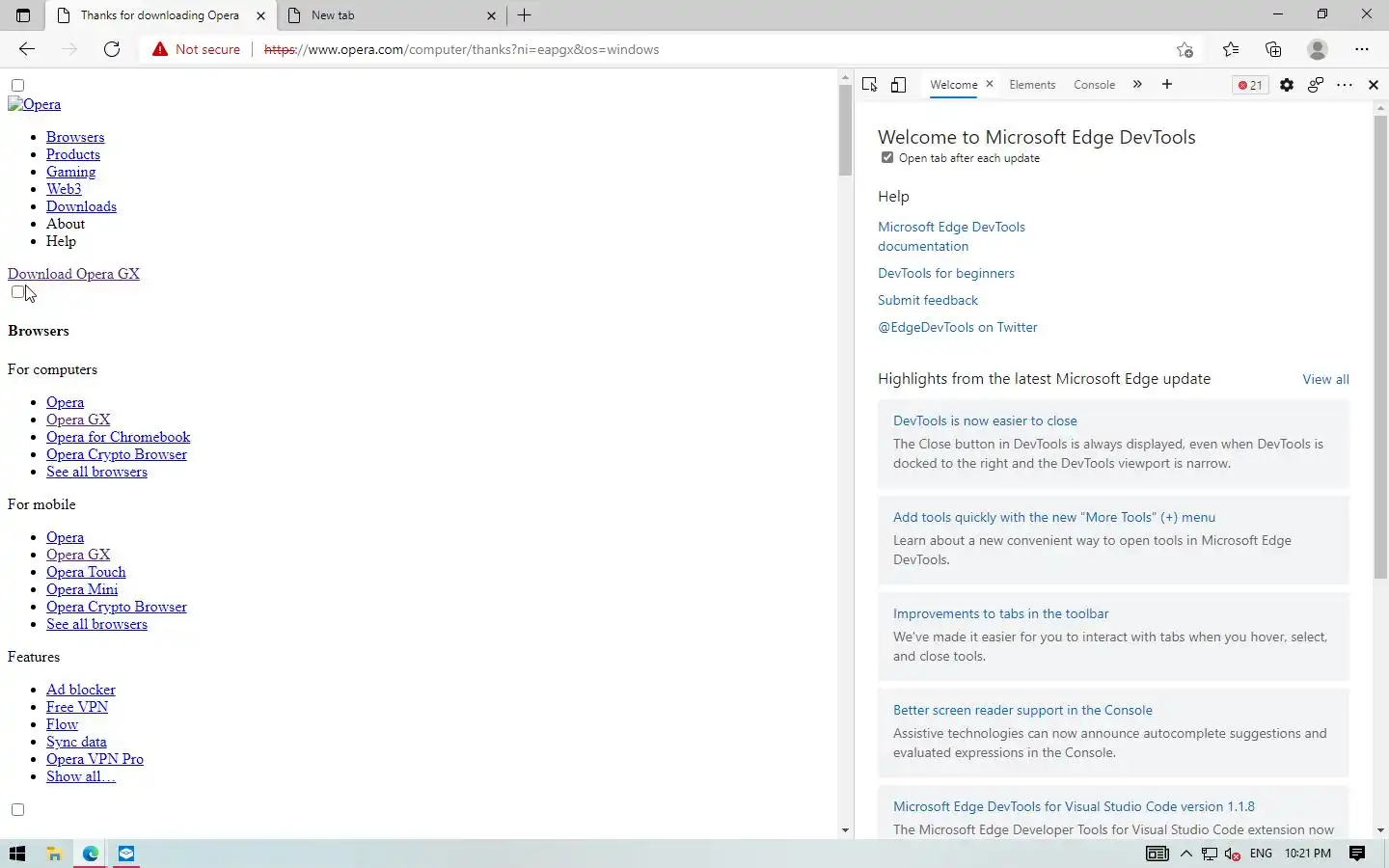Add this page to favorites

[x=1185, y=49]
